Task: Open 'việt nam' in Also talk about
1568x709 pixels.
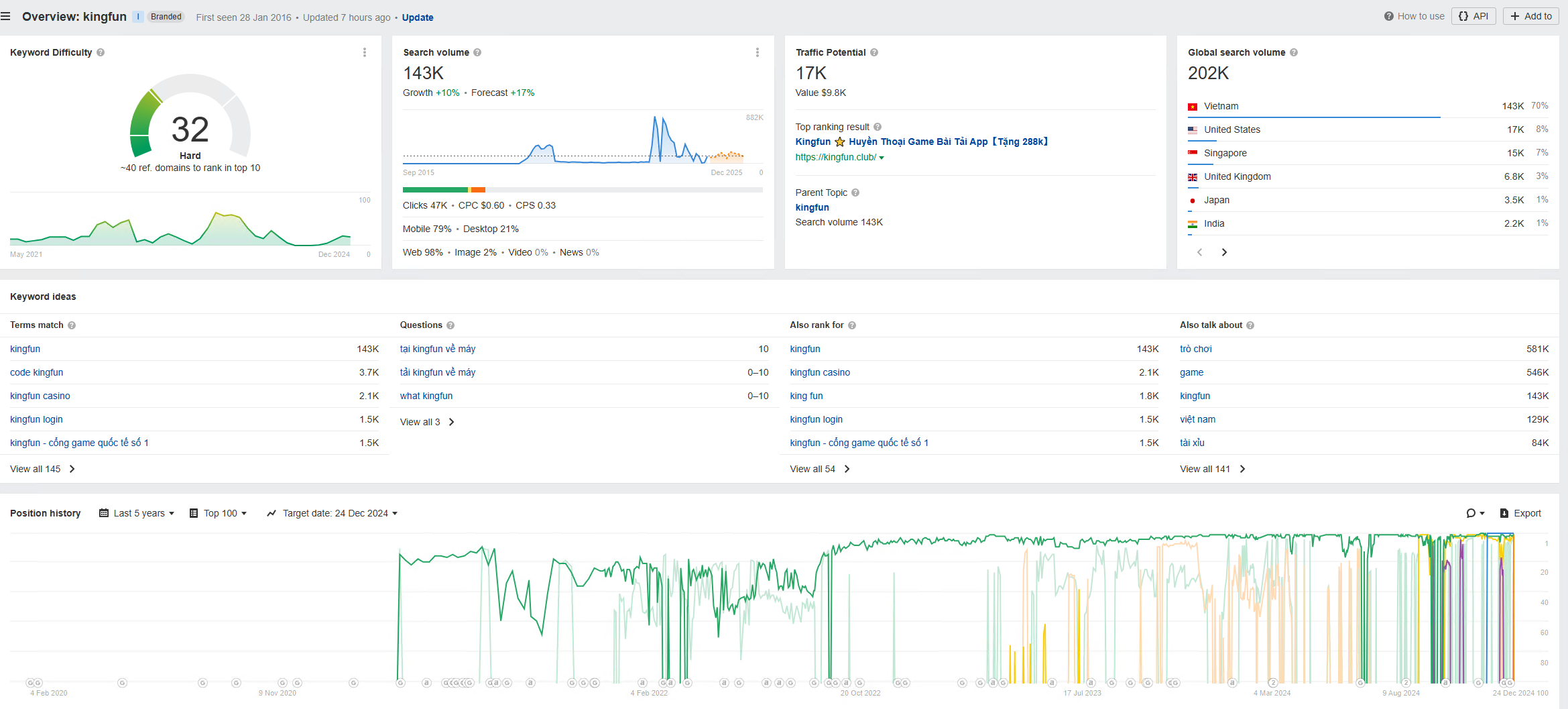Action: (x=1197, y=419)
